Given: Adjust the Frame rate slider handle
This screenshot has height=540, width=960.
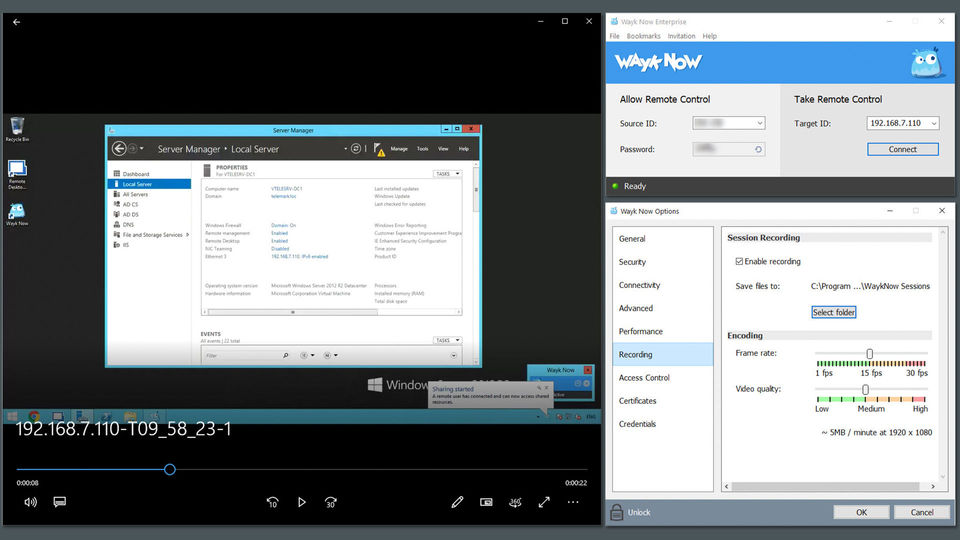Looking at the screenshot, I should (869, 354).
